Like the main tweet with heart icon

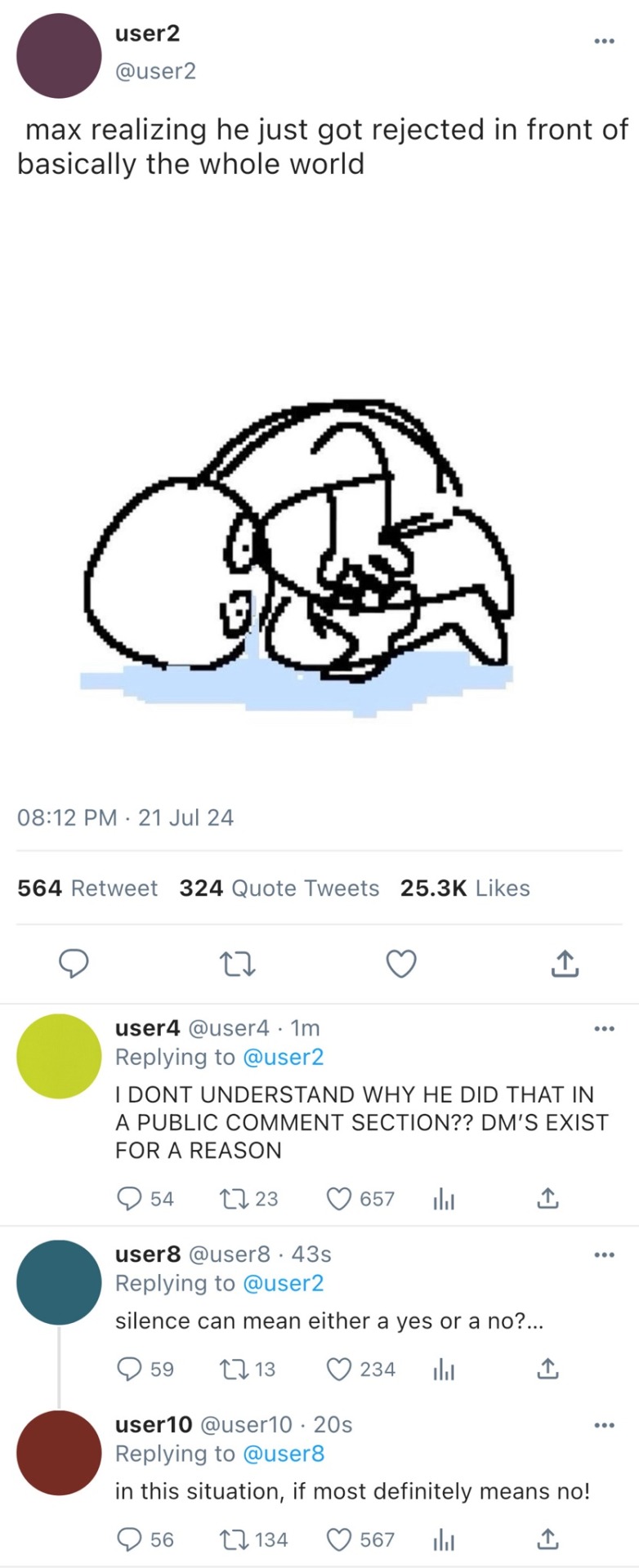pyautogui.click(x=401, y=964)
